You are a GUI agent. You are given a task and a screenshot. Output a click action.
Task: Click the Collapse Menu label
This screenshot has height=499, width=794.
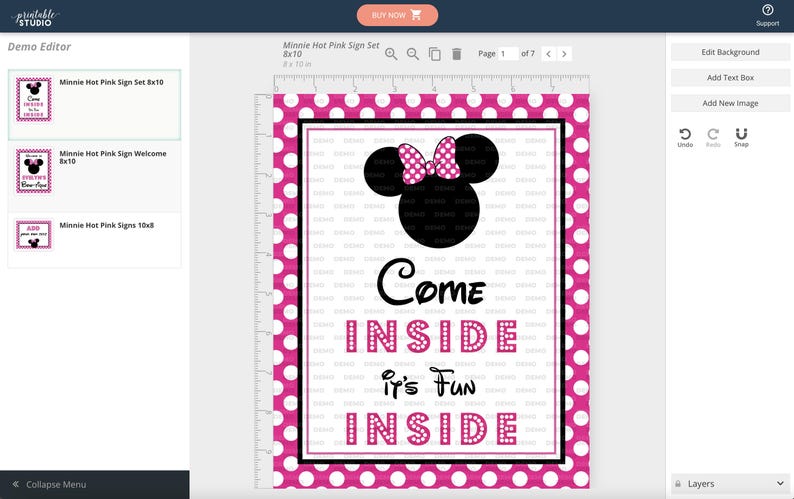click(56, 484)
